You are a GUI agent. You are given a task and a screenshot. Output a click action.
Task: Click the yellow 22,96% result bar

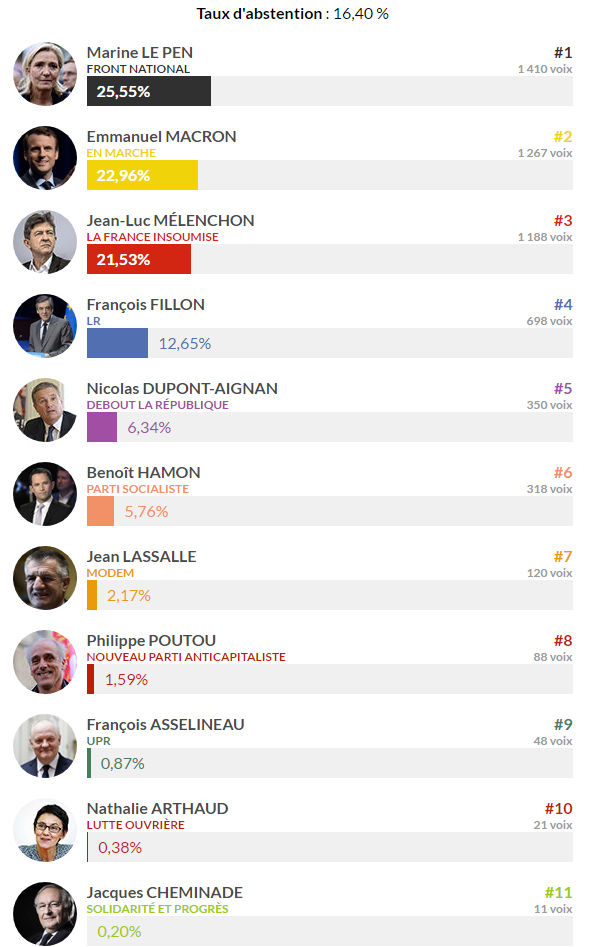click(x=142, y=175)
